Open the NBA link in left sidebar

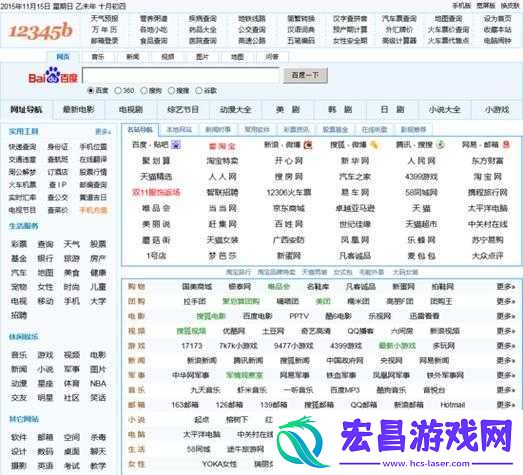[98, 384]
